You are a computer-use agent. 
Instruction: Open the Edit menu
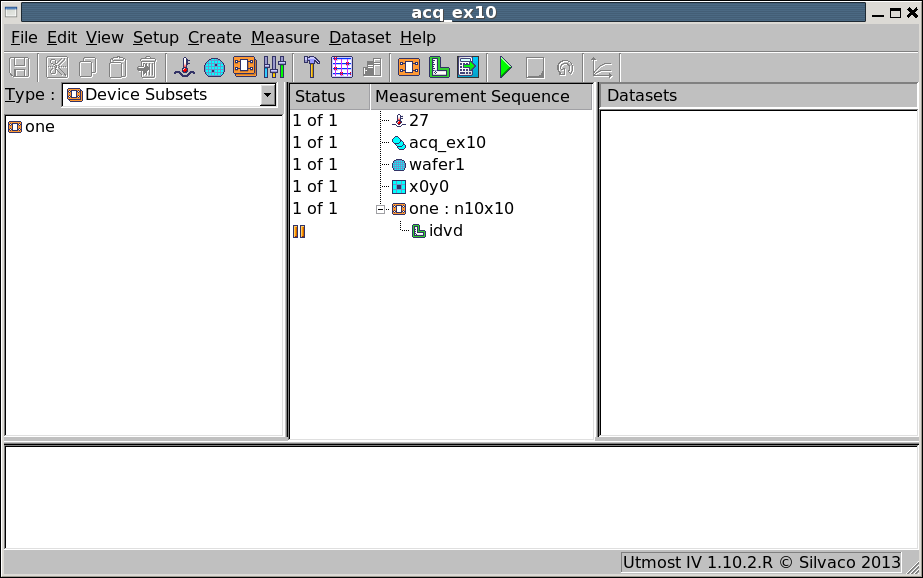click(x=62, y=38)
